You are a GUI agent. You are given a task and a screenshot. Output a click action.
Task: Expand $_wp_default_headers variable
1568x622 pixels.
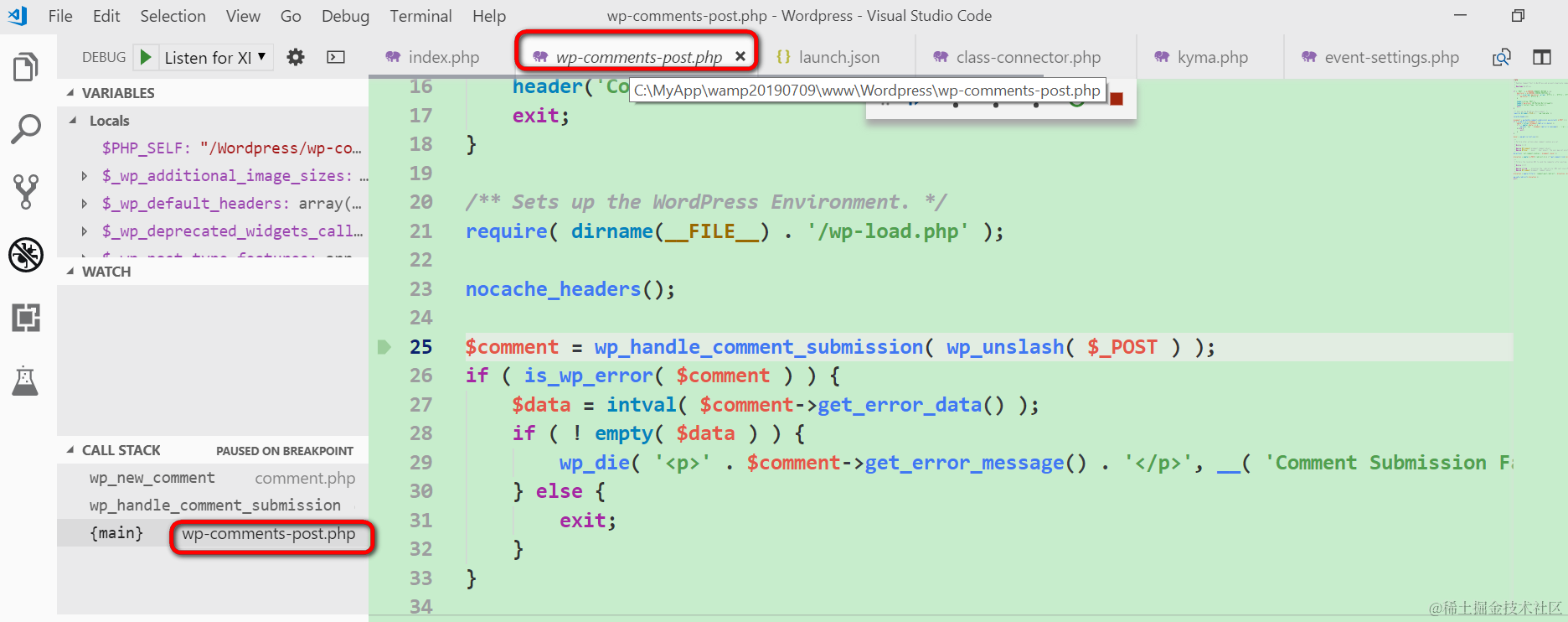coord(84,204)
